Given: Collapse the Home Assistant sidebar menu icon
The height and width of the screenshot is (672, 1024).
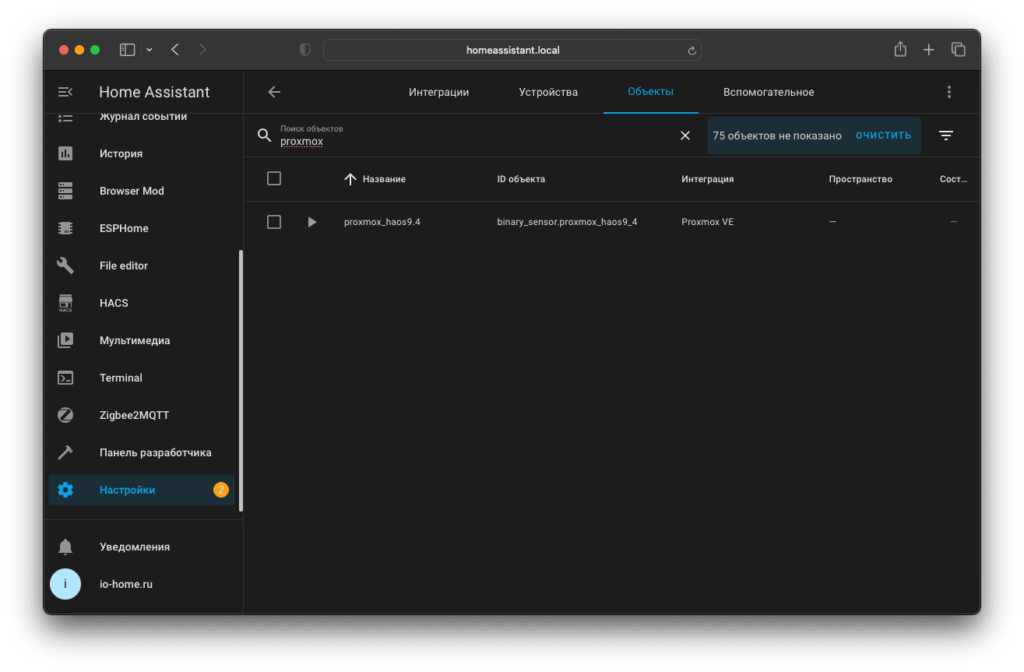Looking at the screenshot, I should point(65,92).
